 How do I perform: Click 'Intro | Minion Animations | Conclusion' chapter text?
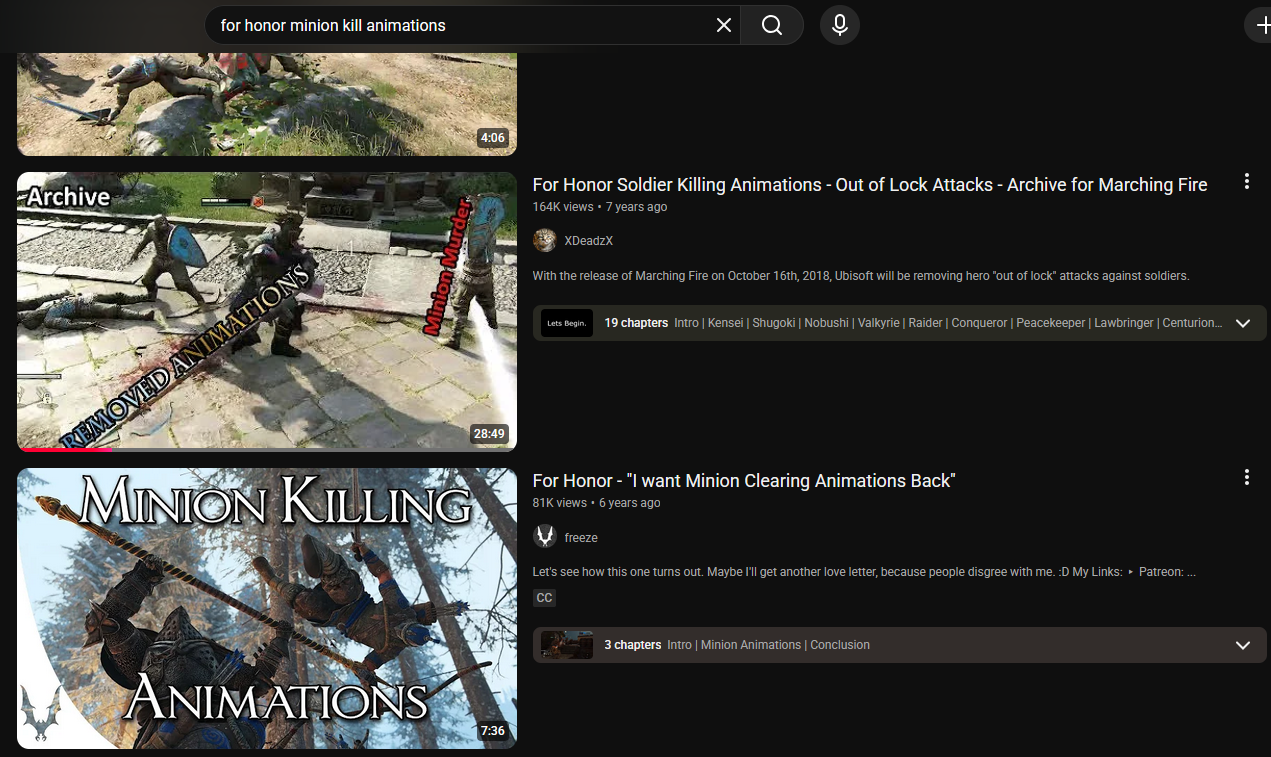[768, 645]
